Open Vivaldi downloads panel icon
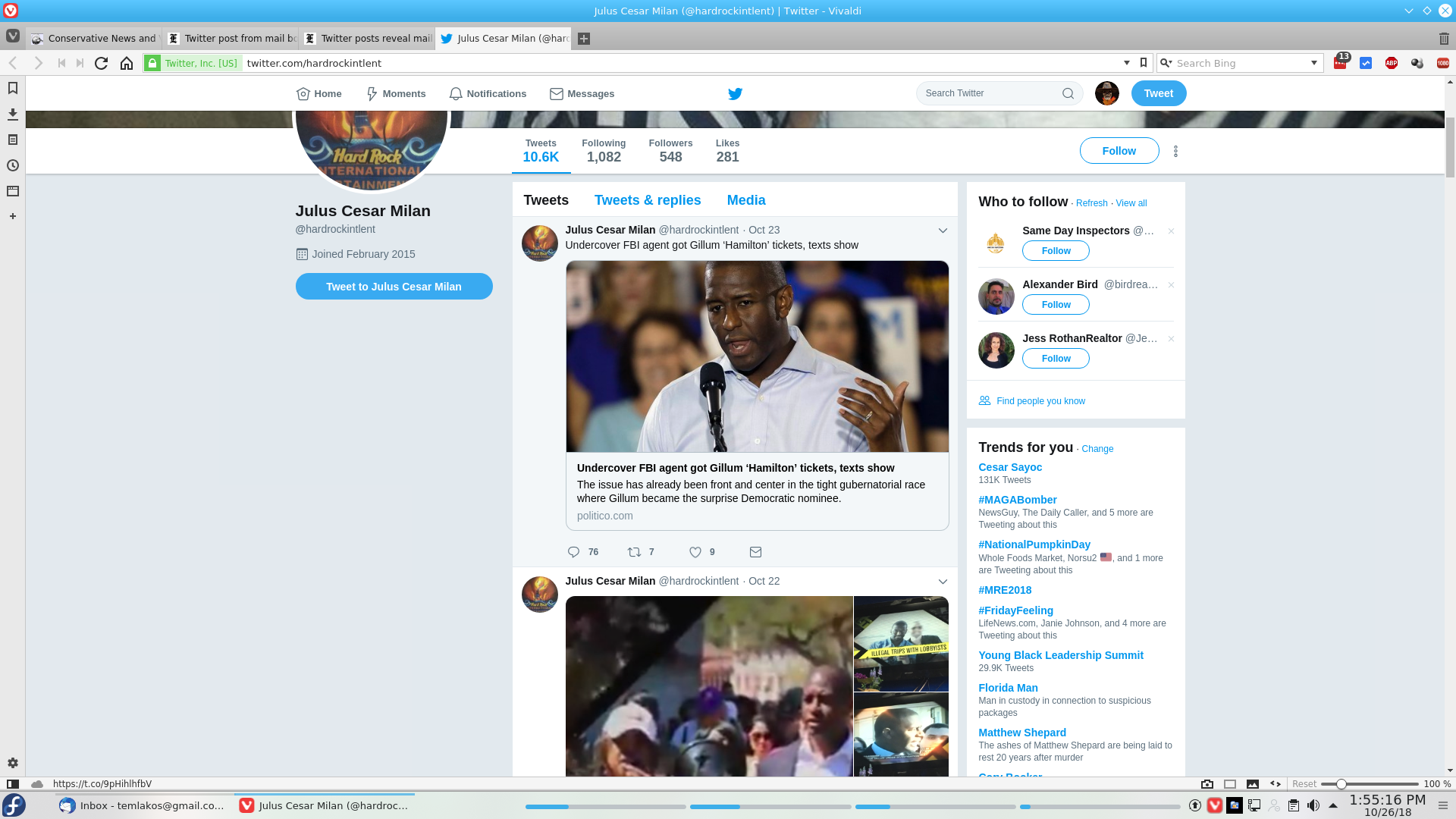Image resolution: width=1456 pixels, height=819 pixels. [13, 115]
